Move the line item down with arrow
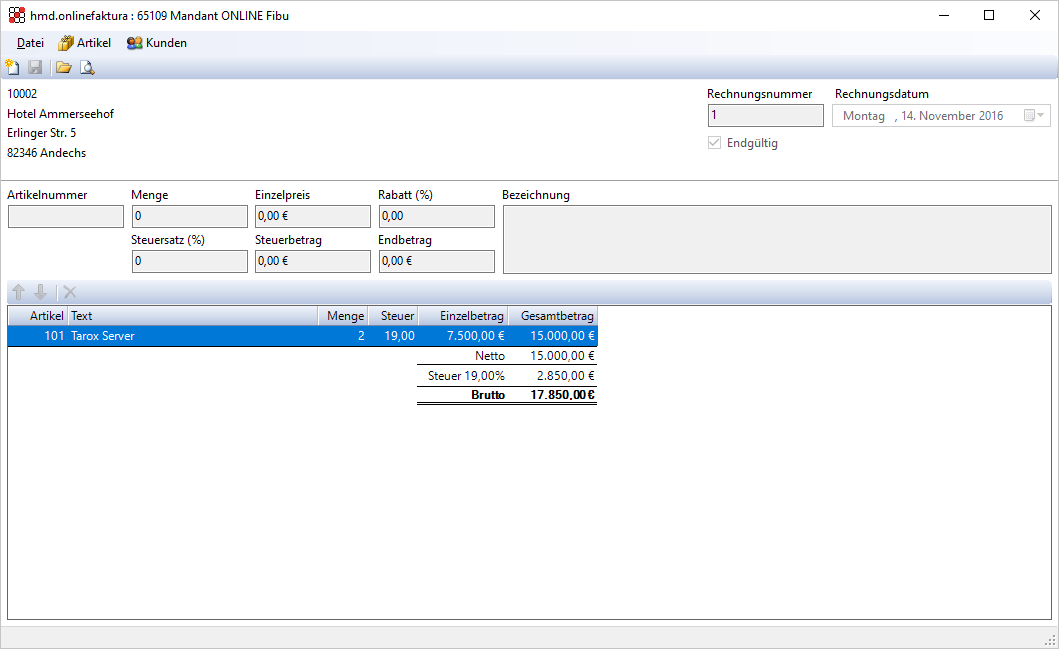 point(40,292)
